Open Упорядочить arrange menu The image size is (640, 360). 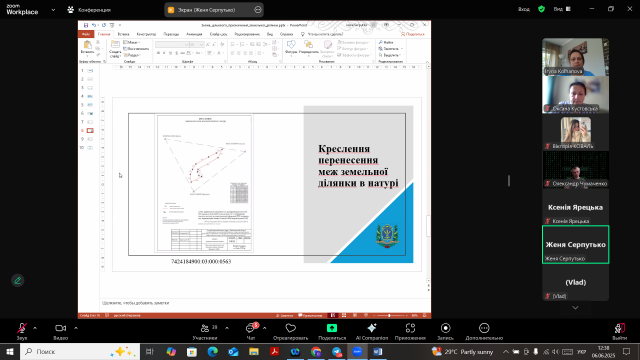click(x=309, y=48)
